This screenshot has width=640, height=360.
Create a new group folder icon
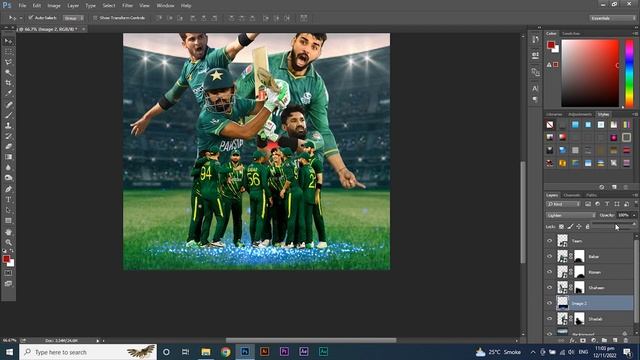[x=604, y=340]
